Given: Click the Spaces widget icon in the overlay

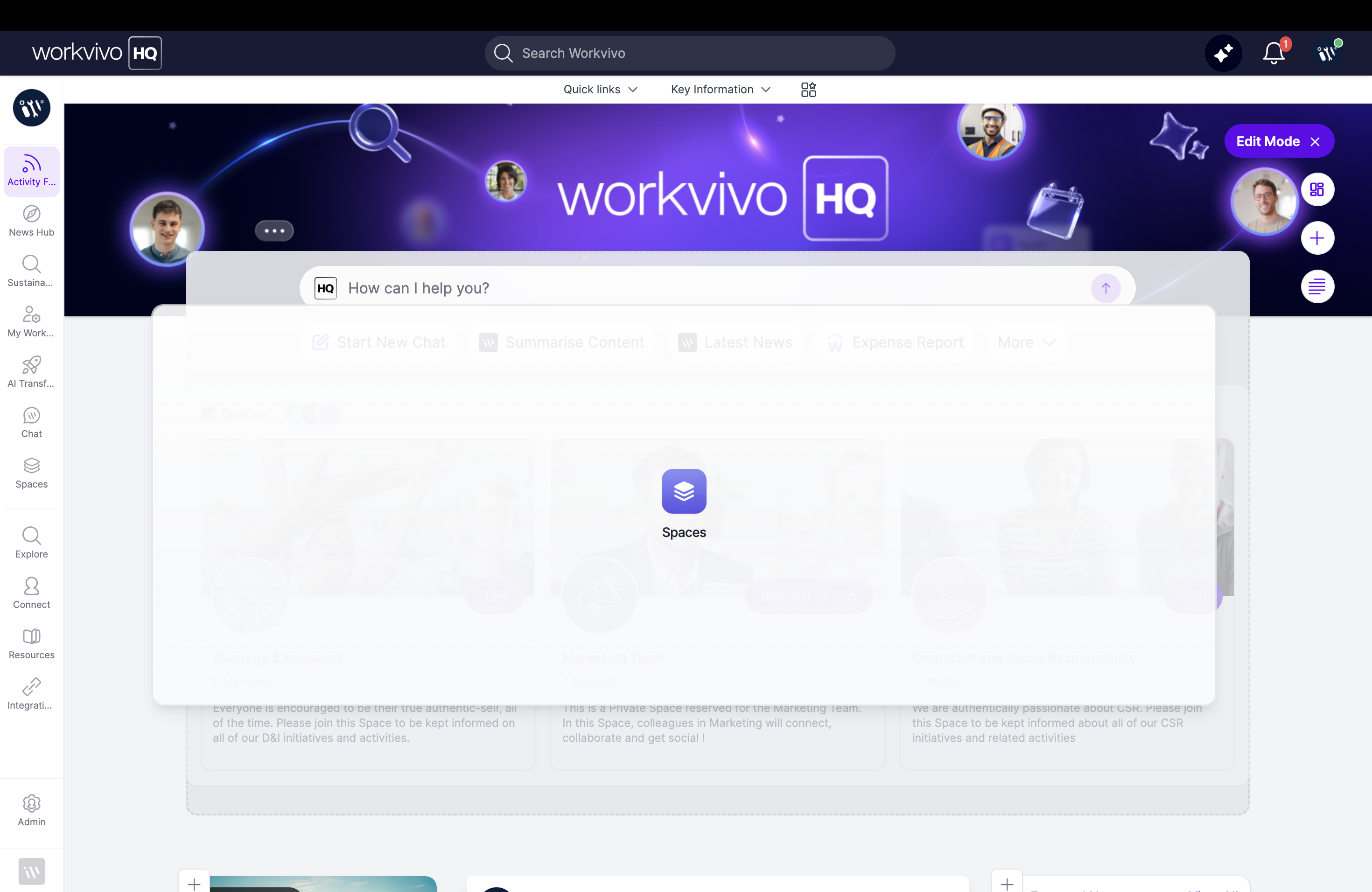Looking at the screenshot, I should tap(684, 491).
